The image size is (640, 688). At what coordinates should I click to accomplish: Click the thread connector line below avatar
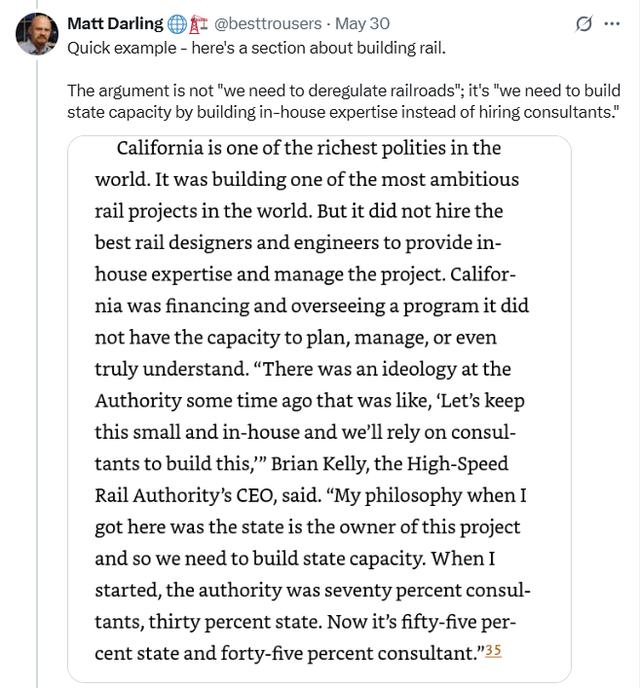pos(37,373)
